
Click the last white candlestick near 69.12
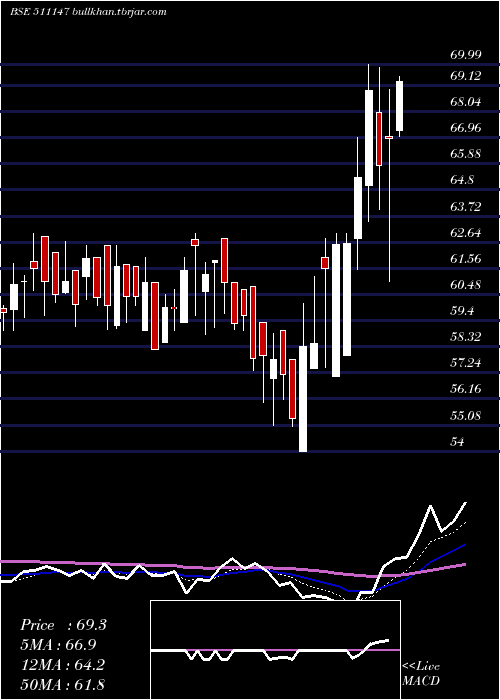tap(399, 106)
